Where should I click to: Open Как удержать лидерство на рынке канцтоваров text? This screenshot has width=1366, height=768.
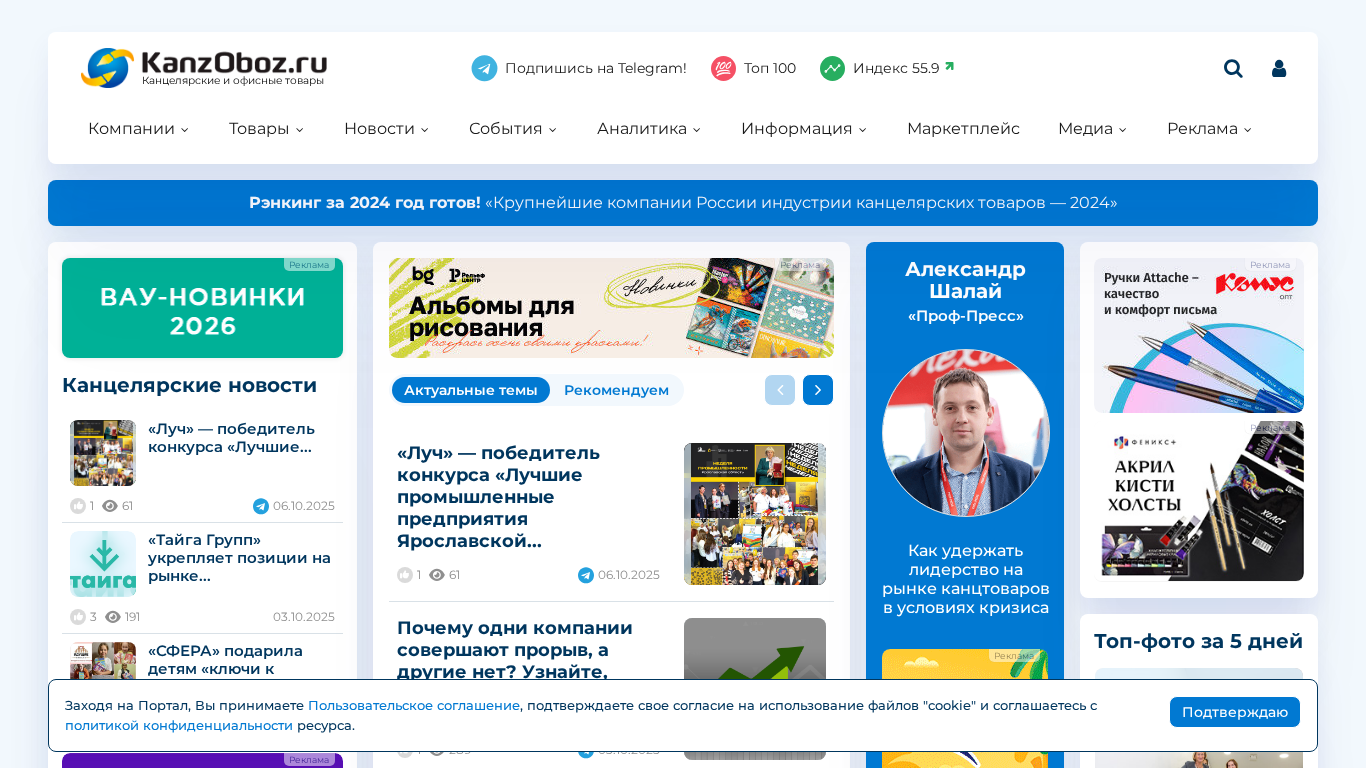point(966,579)
